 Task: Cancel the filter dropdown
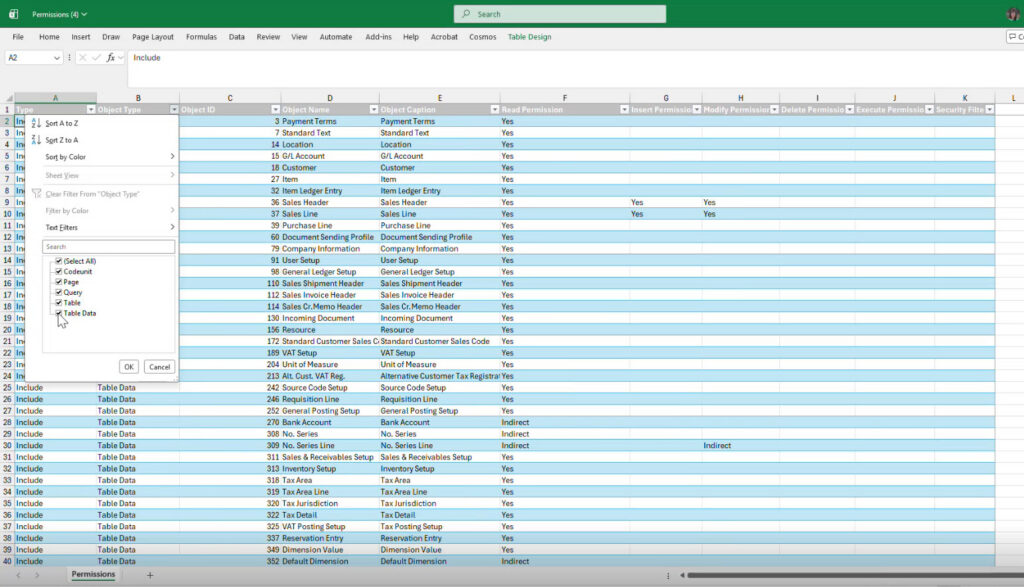[159, 367]
